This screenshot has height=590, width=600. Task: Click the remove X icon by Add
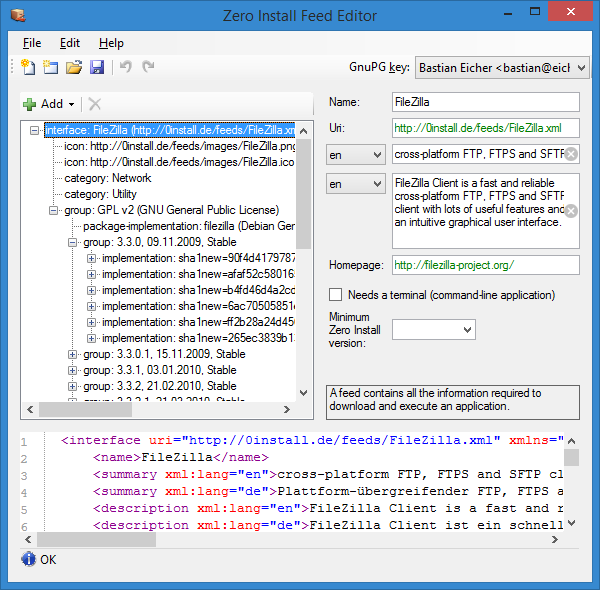[95, 104]
